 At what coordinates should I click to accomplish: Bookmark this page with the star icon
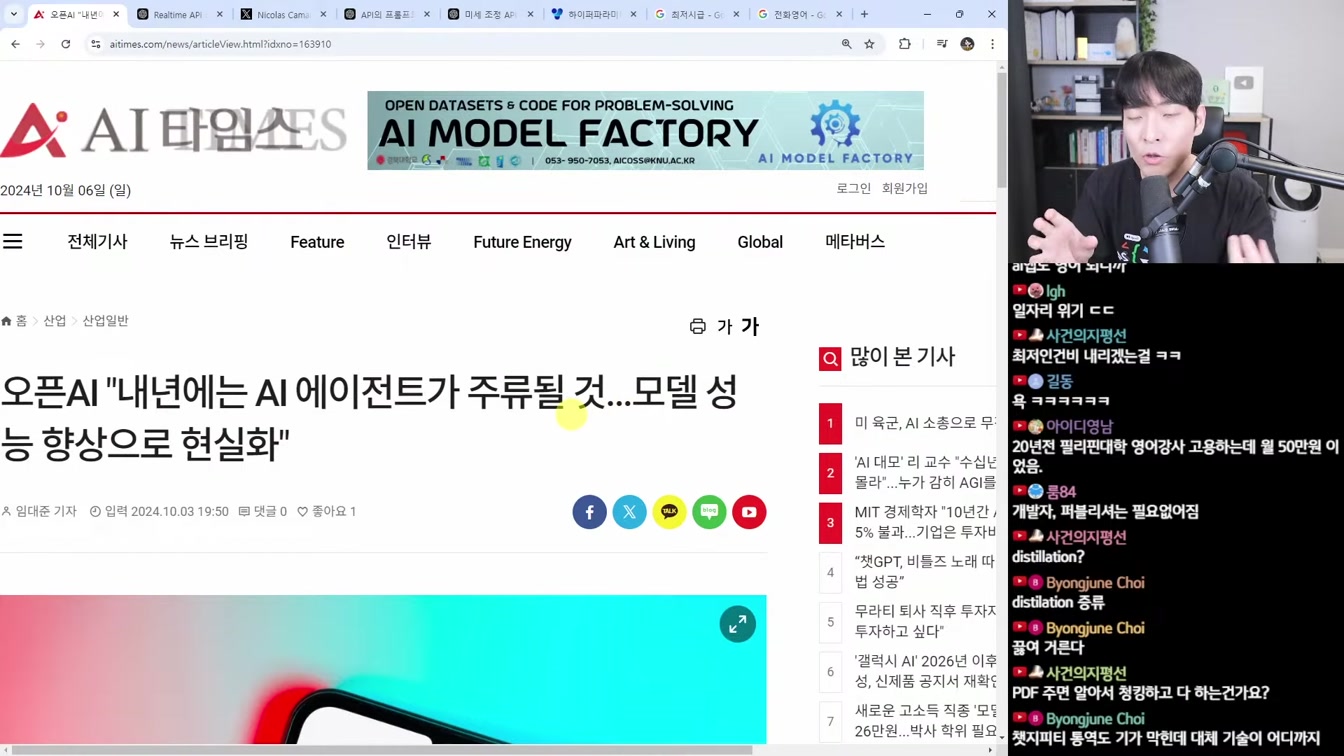coord(870,44)
